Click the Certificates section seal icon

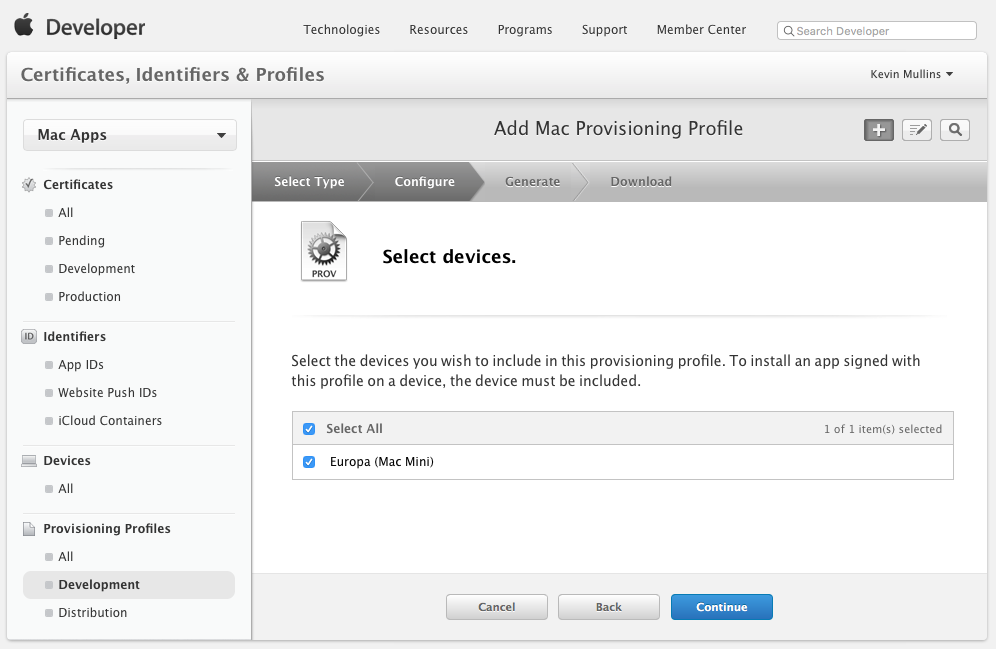29,185
